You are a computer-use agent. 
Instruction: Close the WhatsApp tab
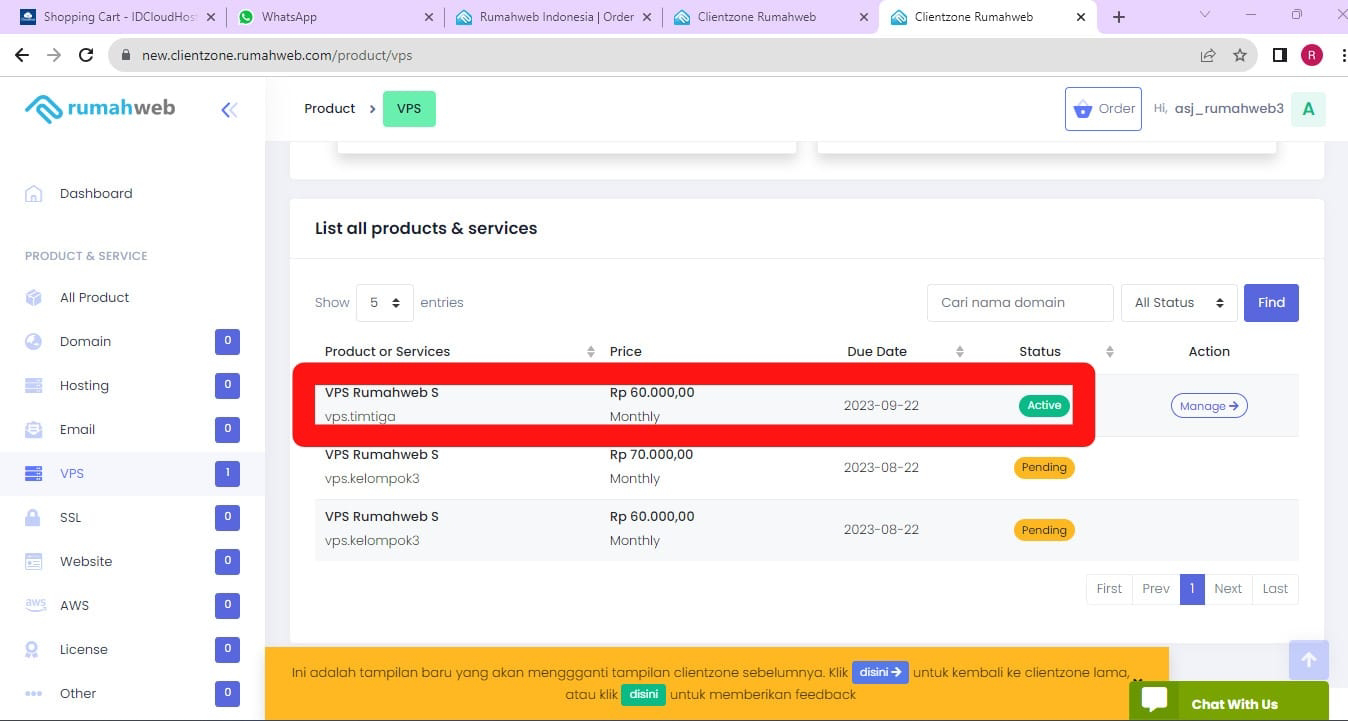tap(428, 17)
